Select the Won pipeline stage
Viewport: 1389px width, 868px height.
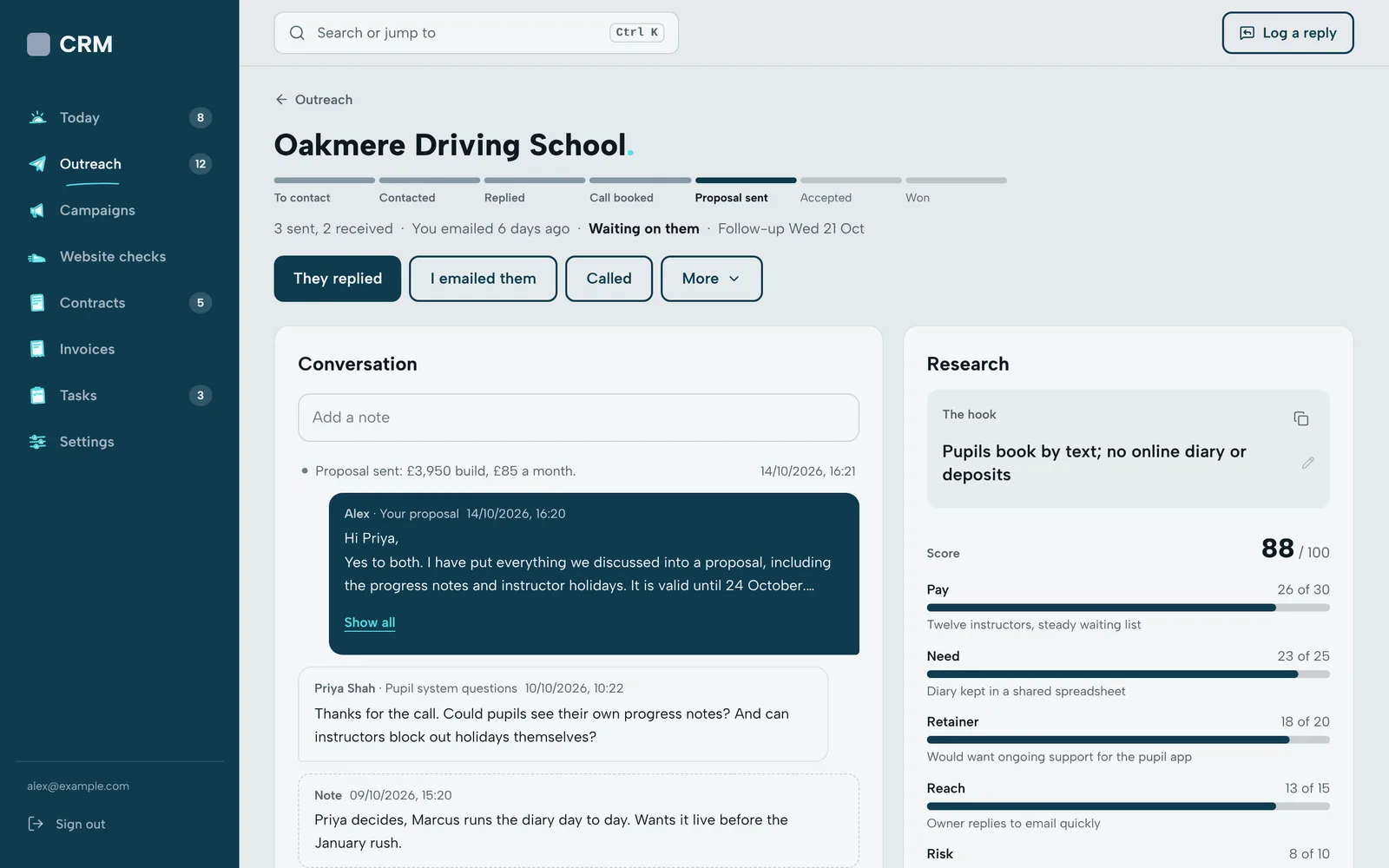[x=956, y=191]
